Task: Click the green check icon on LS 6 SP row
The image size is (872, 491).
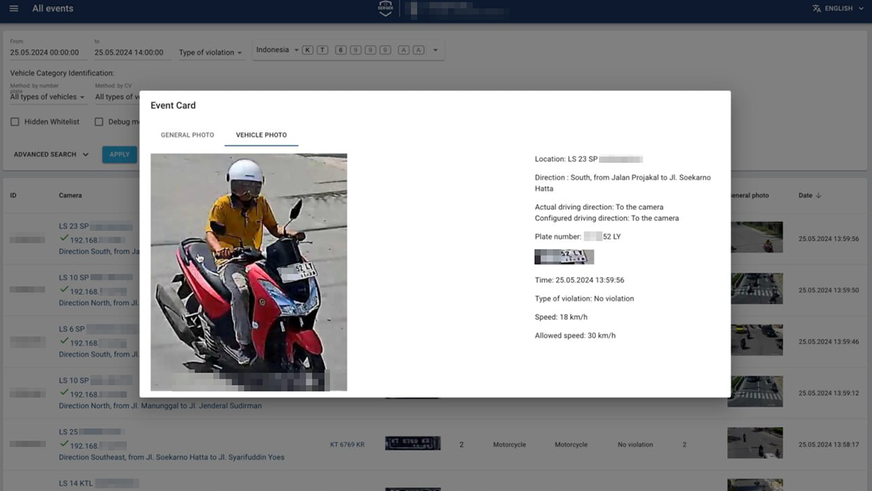Action: point(64,341)
